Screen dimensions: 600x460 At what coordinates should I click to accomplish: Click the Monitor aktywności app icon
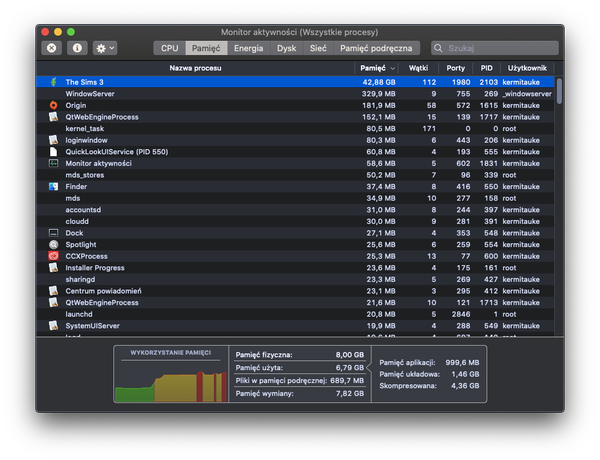54,163
